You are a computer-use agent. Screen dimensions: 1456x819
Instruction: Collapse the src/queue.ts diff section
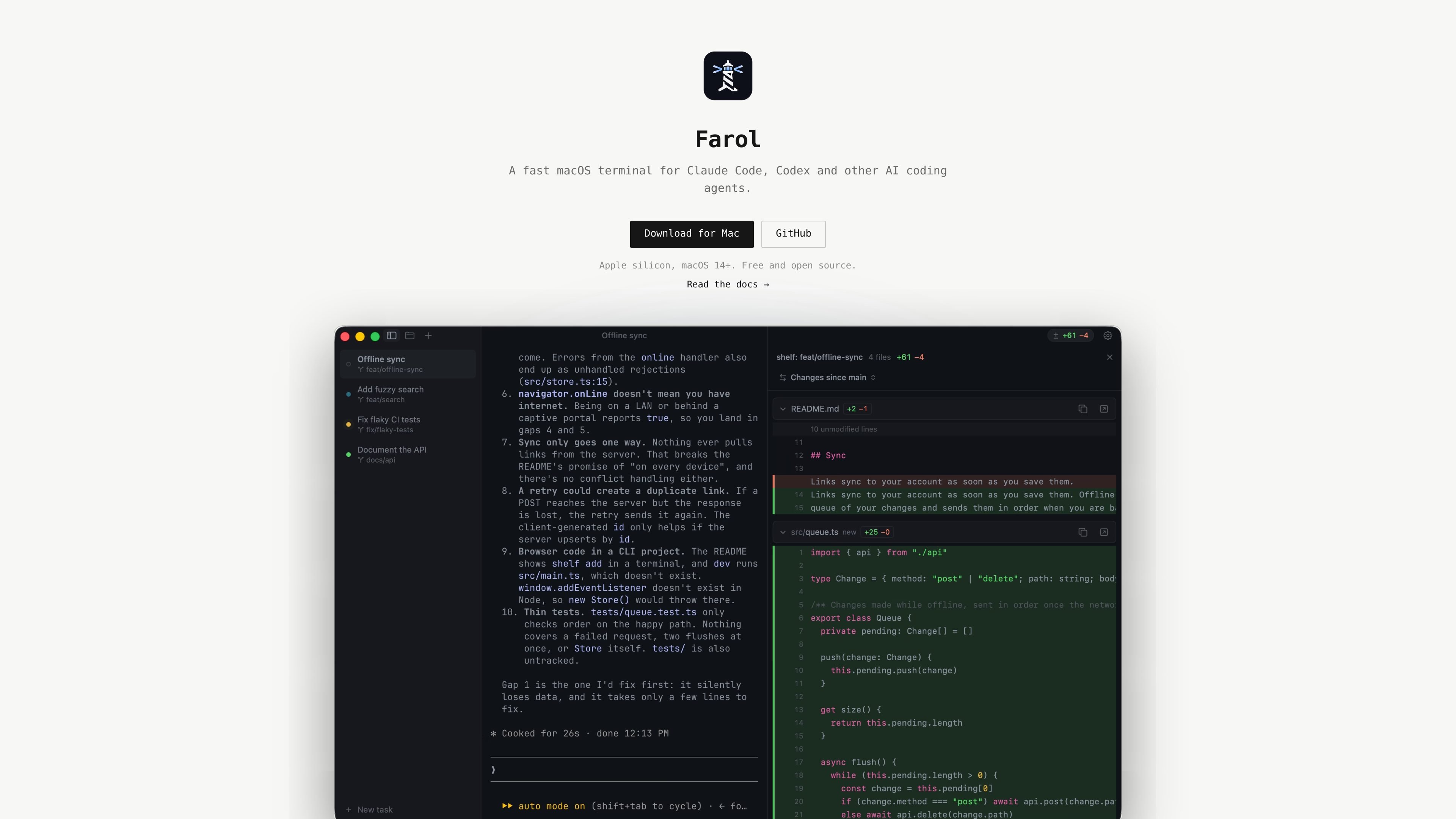pos(783,532)
